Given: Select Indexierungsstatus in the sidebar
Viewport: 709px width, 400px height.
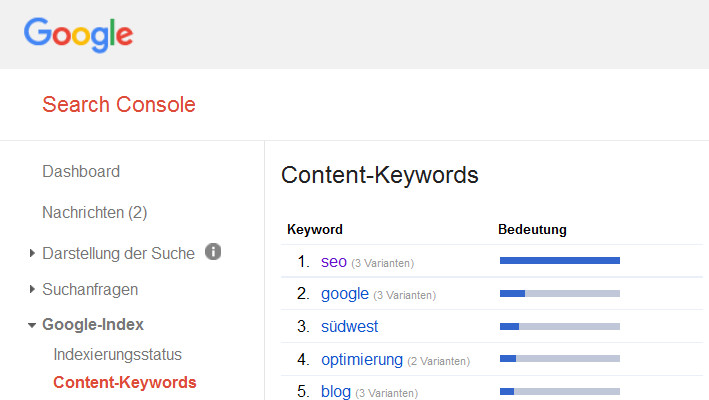Looking at the screenshot, I should (x=117, y=354).
